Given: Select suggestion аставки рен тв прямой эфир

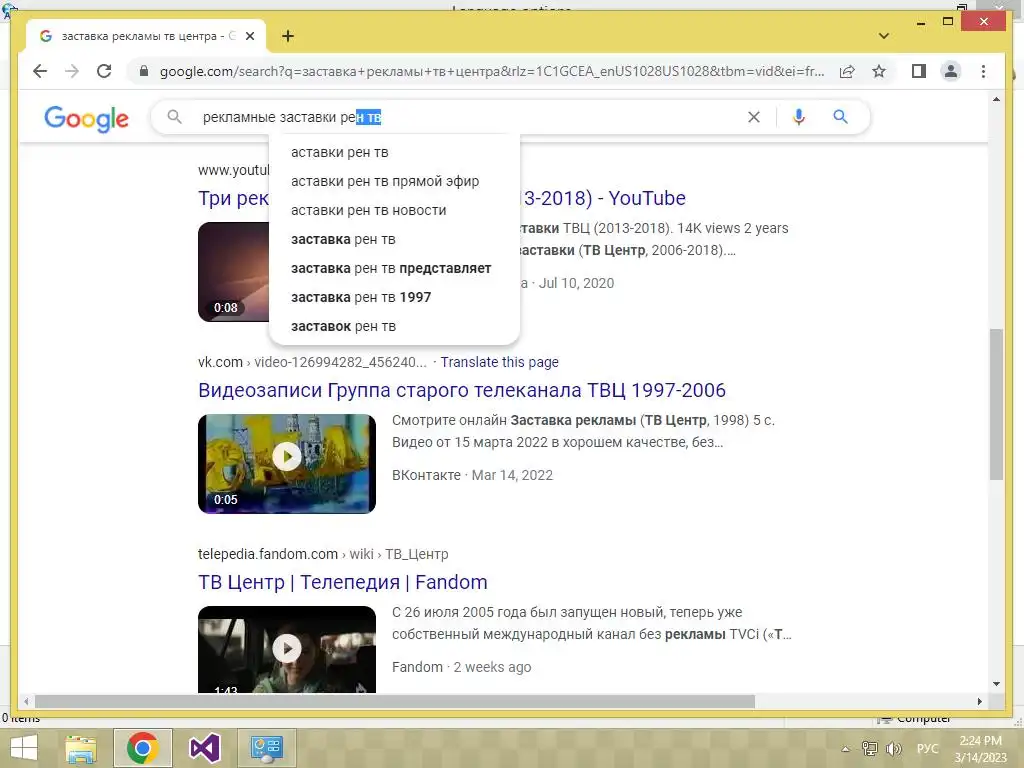Looking at the screenshot, I should pyautogui.click(x=394, y=181).
